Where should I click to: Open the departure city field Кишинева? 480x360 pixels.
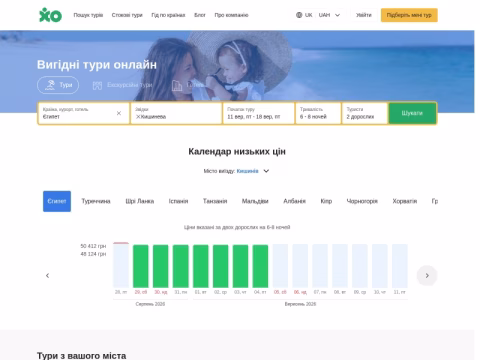point(176,113)
